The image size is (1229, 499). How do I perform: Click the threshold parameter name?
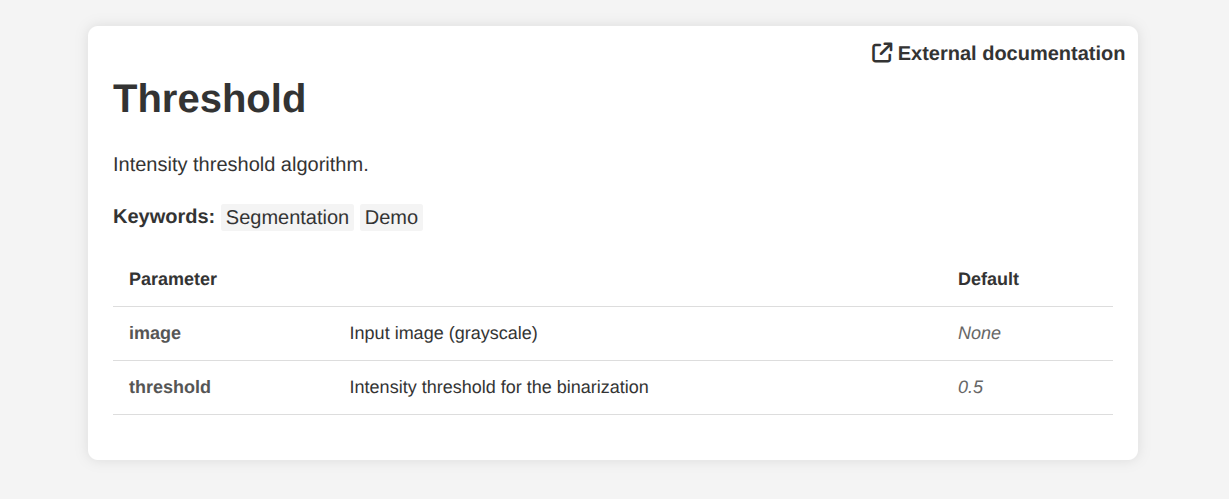coord(170,387)
